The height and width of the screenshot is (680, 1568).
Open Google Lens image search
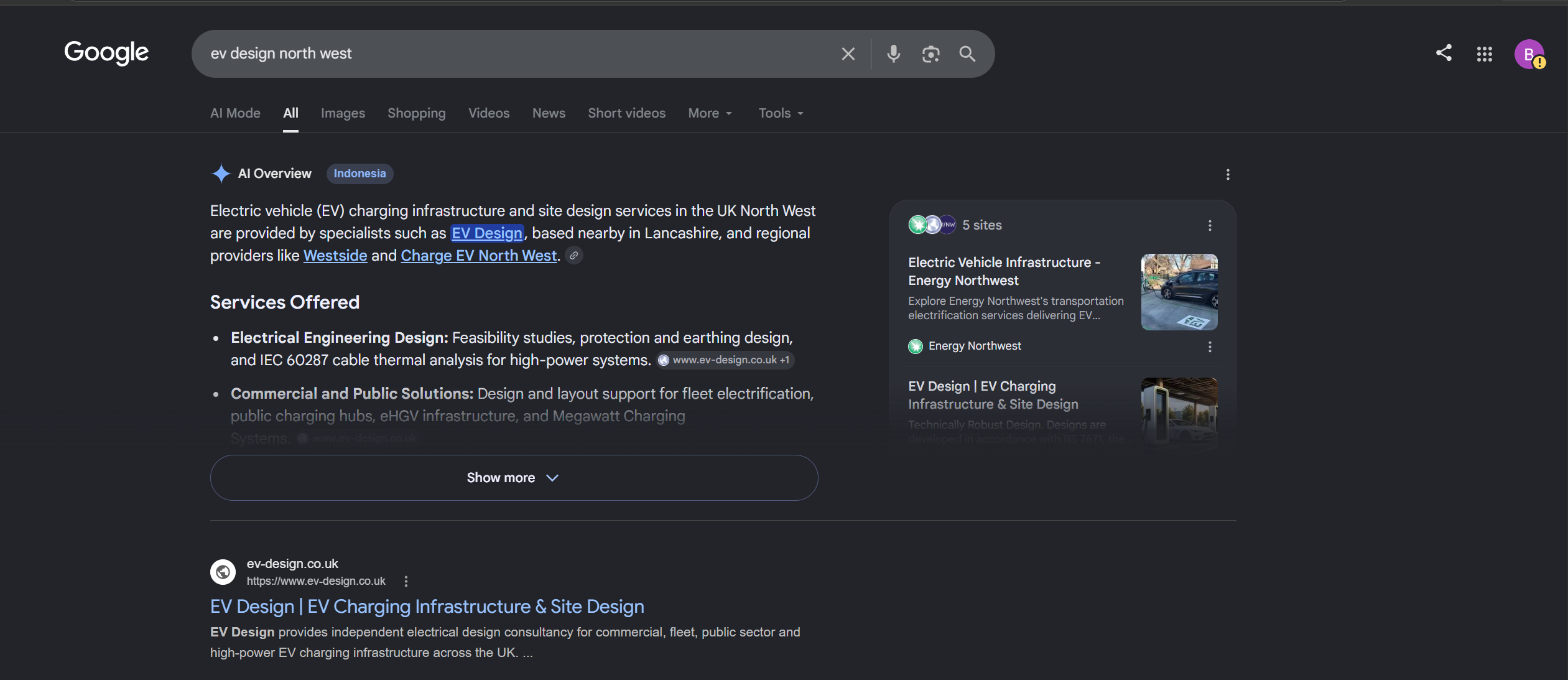[930, 54]
